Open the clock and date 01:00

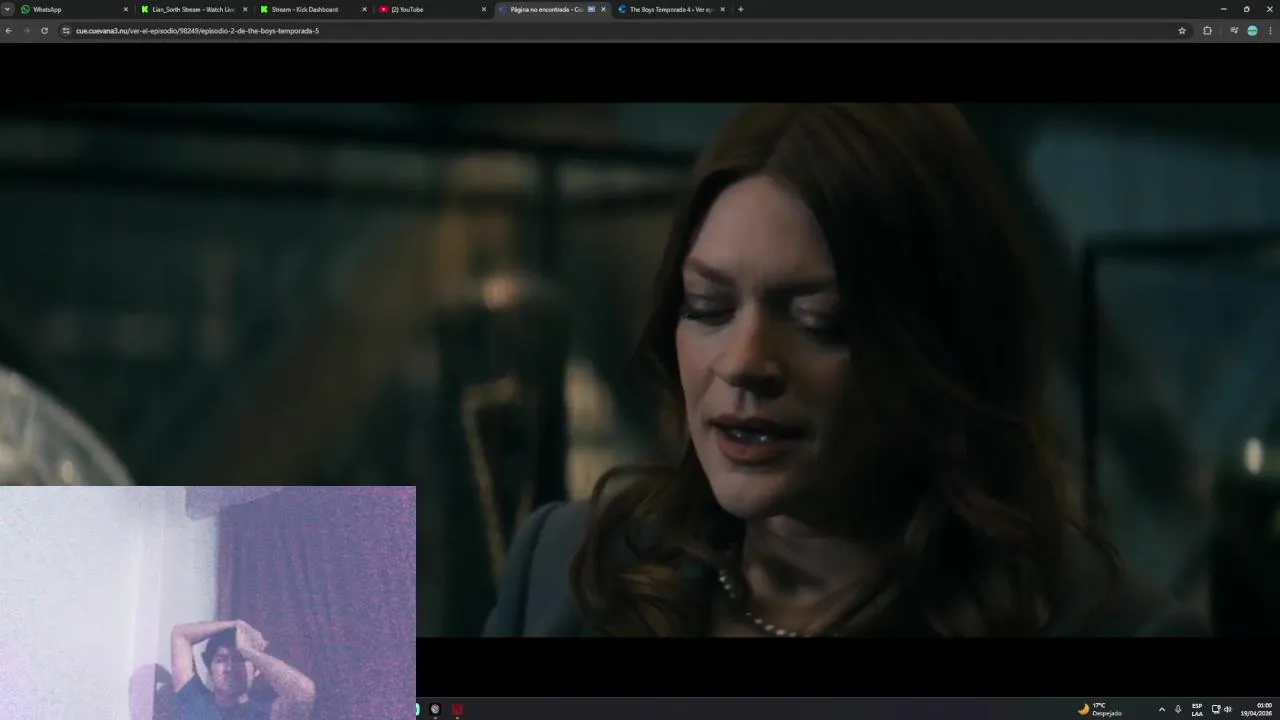tap(1257, 709)
